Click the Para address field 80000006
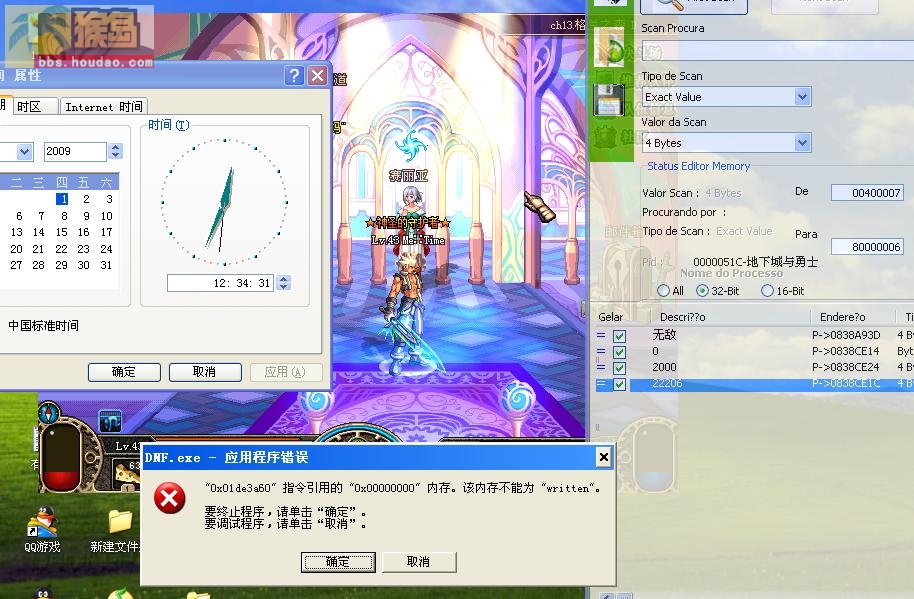914x599 pixels. pyautogui.click(x=867, y=247)
